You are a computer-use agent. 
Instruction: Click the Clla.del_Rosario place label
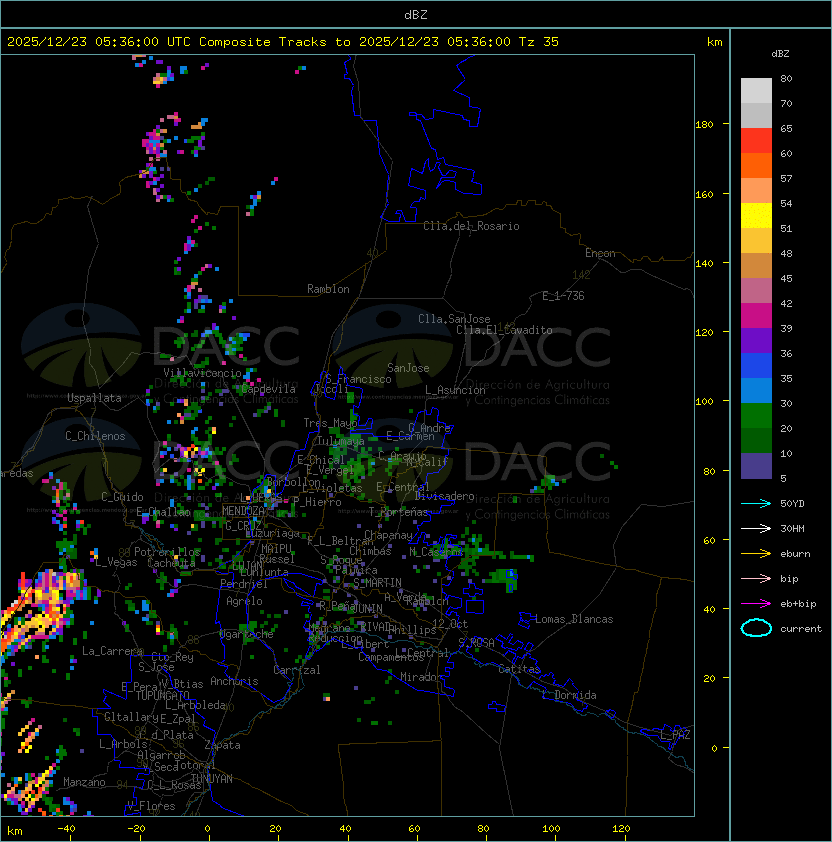(471, 226)
